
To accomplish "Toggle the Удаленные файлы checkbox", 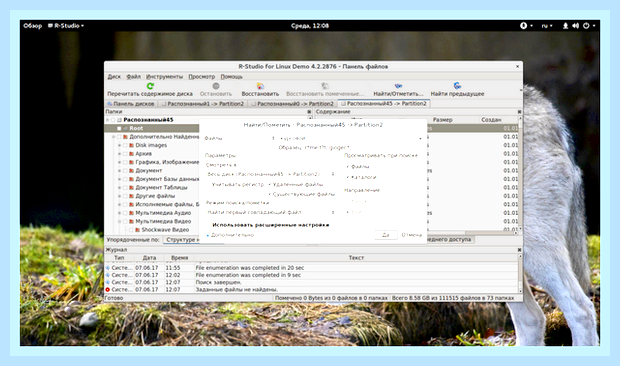I will click(270, 185).
